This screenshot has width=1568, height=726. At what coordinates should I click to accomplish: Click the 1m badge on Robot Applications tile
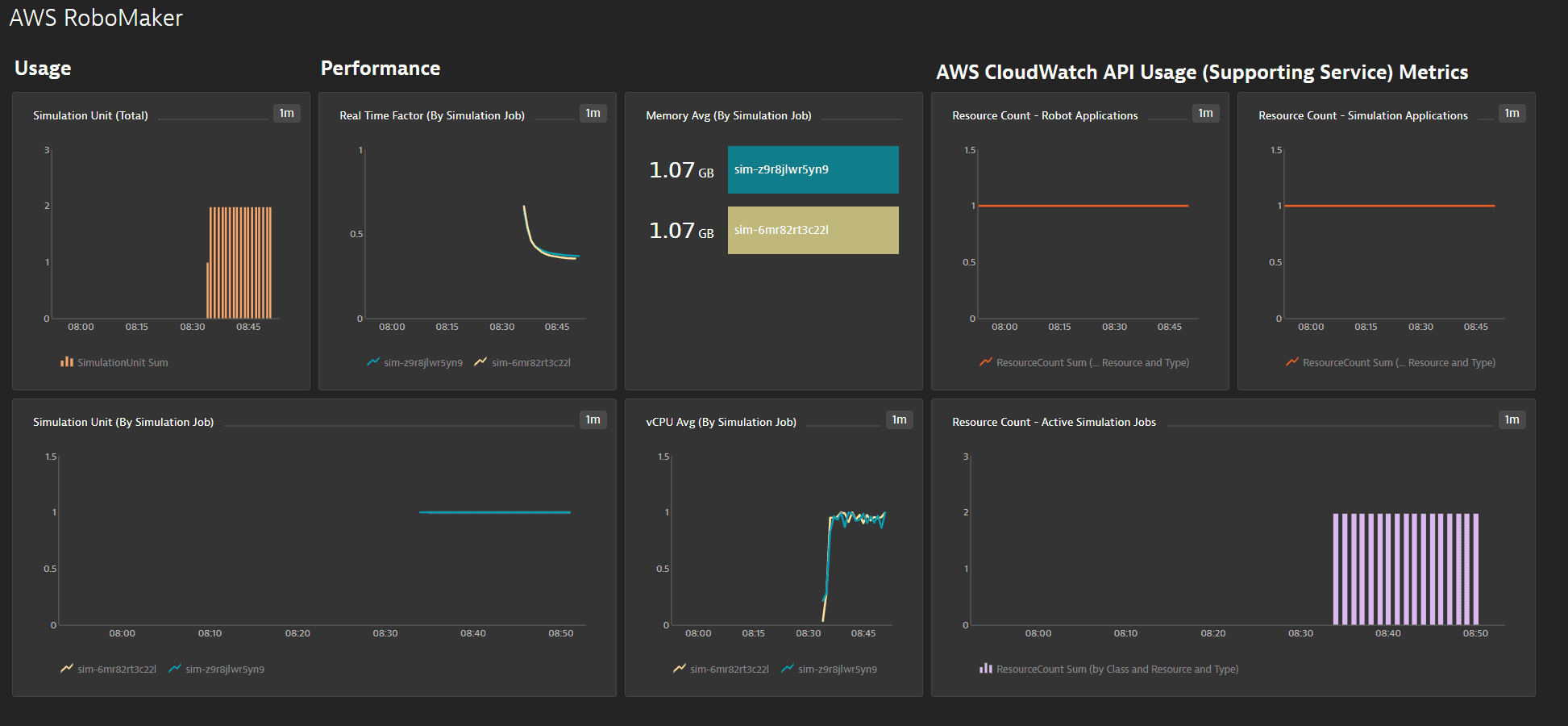(1206, 113)
